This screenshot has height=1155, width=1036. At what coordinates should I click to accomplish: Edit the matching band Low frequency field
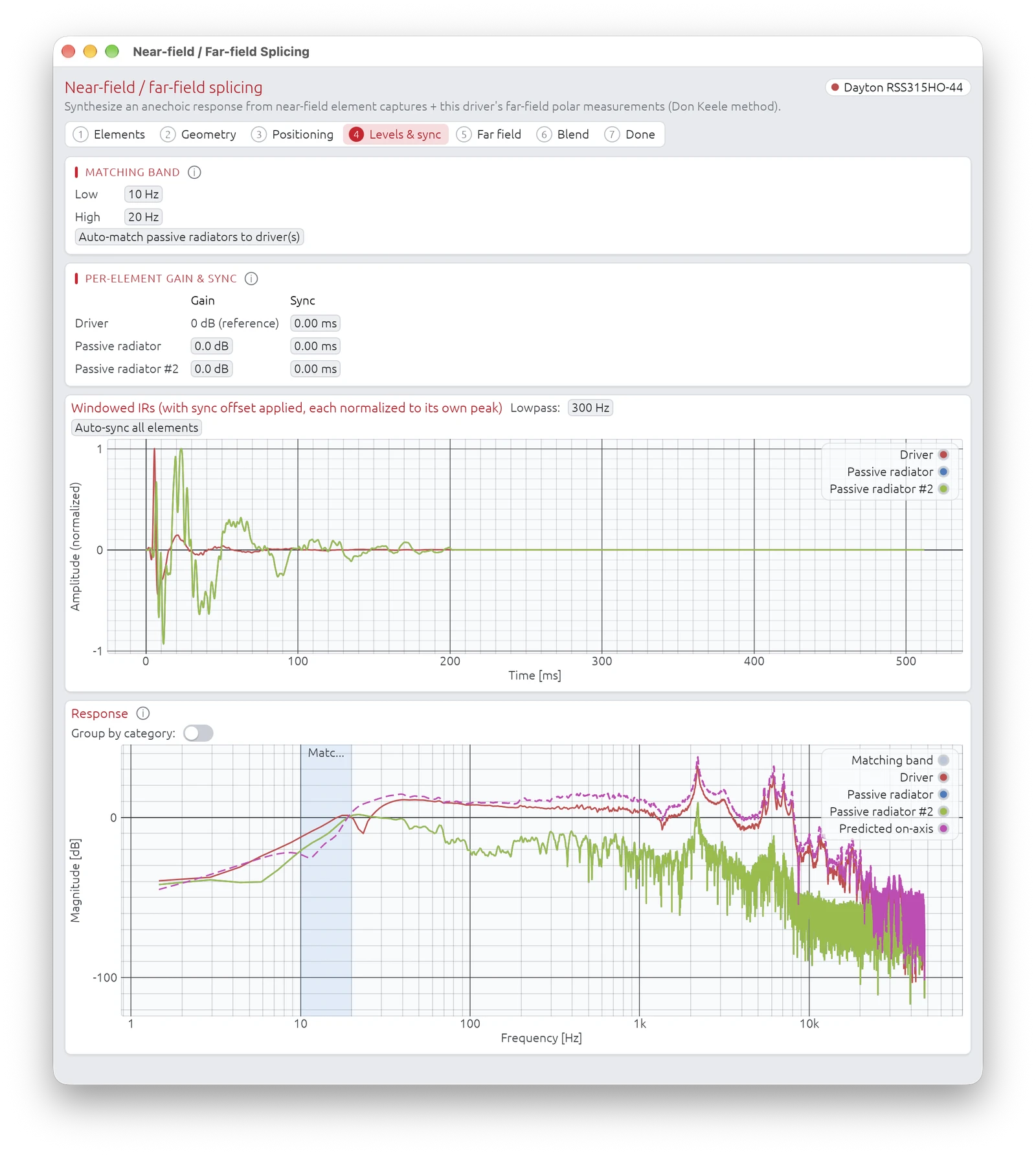143,194
